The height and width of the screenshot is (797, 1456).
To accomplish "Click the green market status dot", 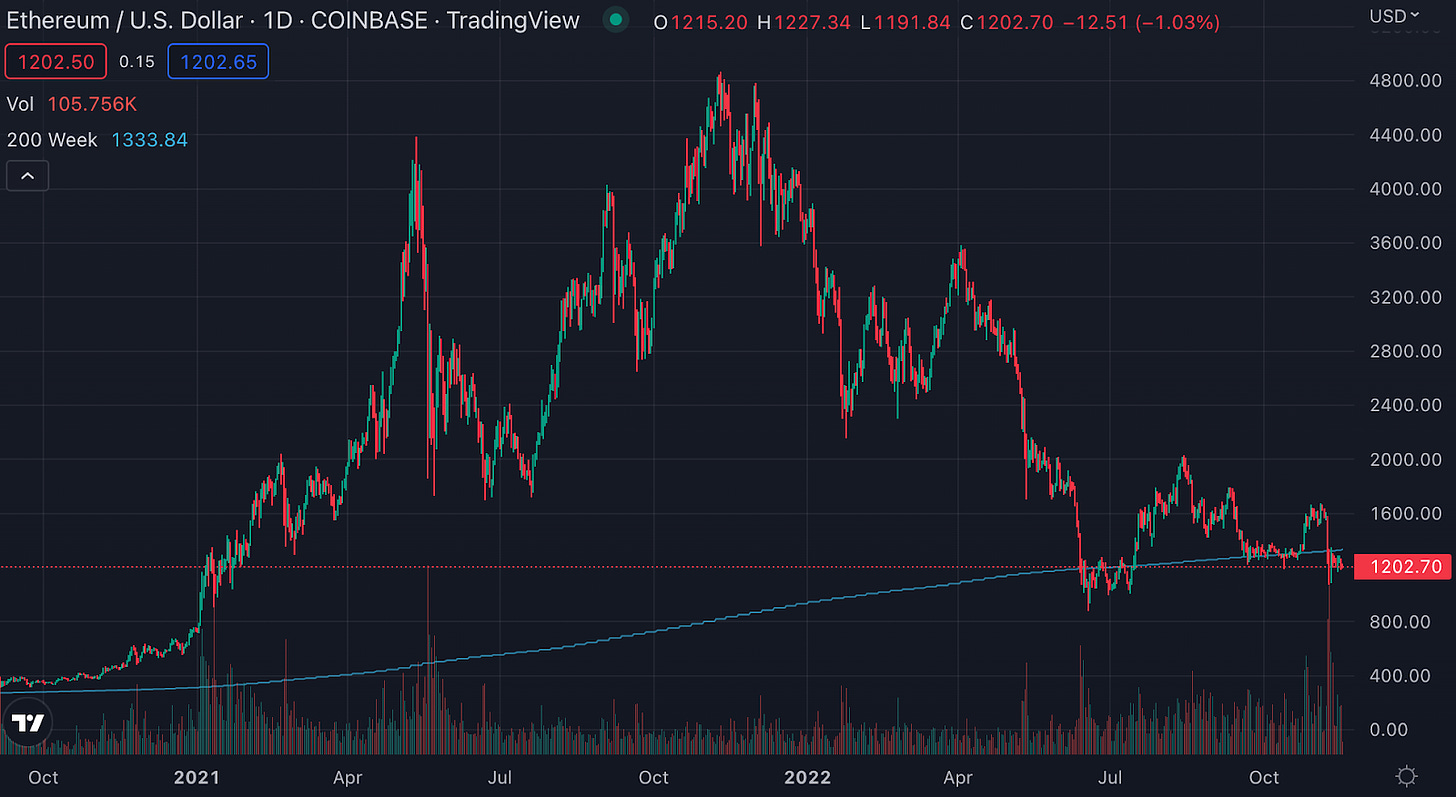I will coord(616,20).
